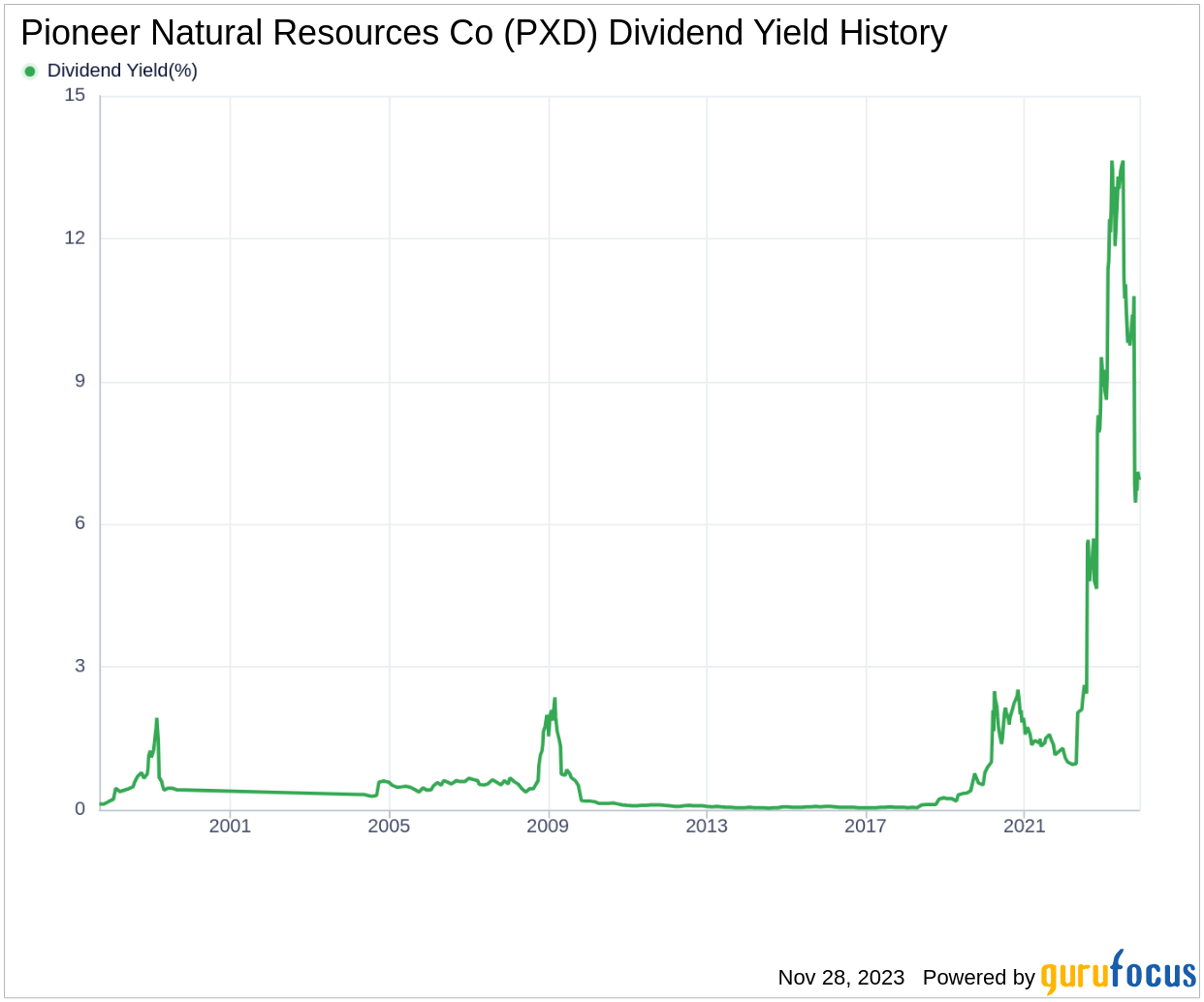This screenshot has width=1204, height=1002.
Task: Click the green Dividend Yield legend dot
Action: [30, 71]
